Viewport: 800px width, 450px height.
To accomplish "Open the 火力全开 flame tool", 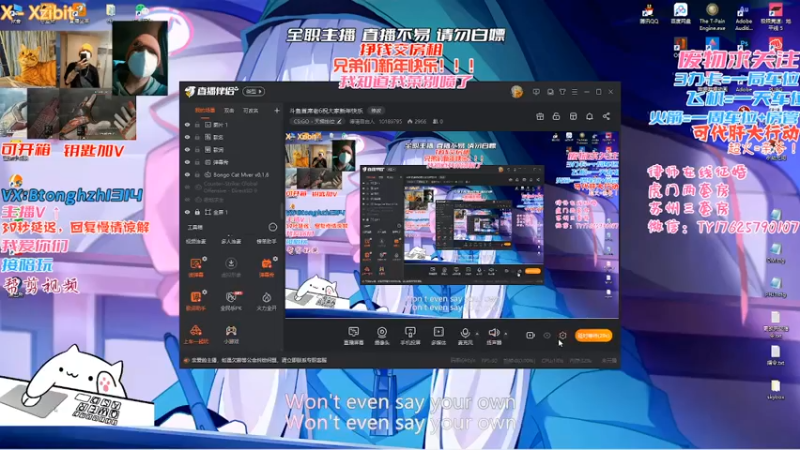I will pos(266,301).
